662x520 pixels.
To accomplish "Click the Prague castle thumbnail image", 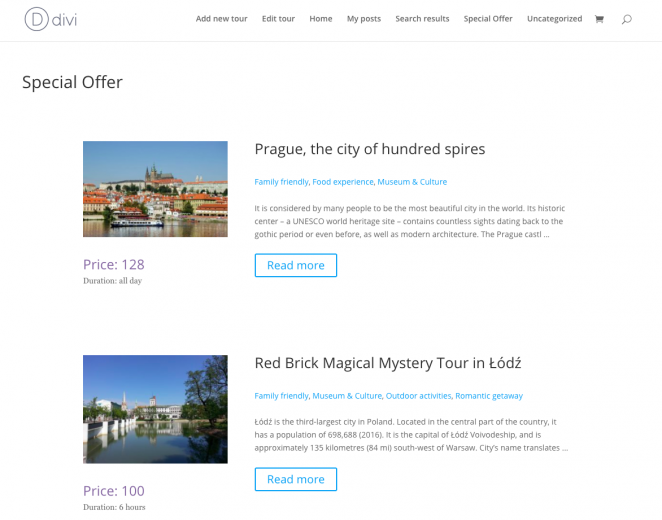I will point(155,189).
